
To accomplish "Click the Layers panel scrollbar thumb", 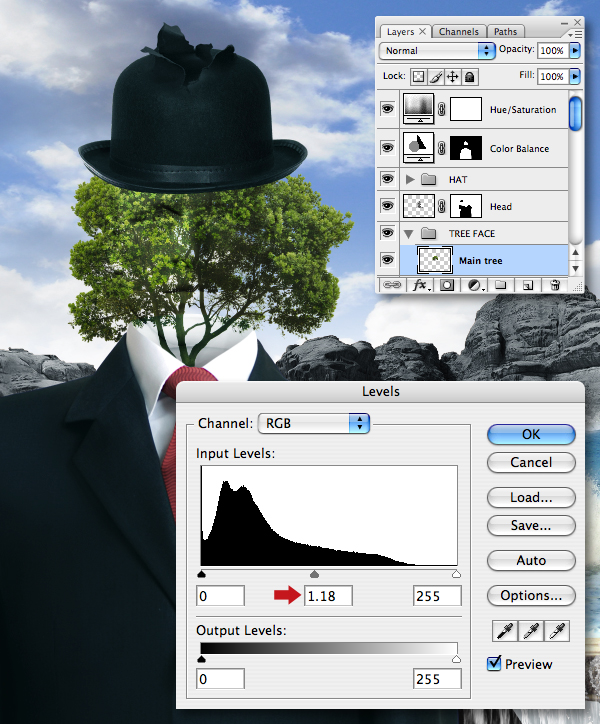I will 576,114.
